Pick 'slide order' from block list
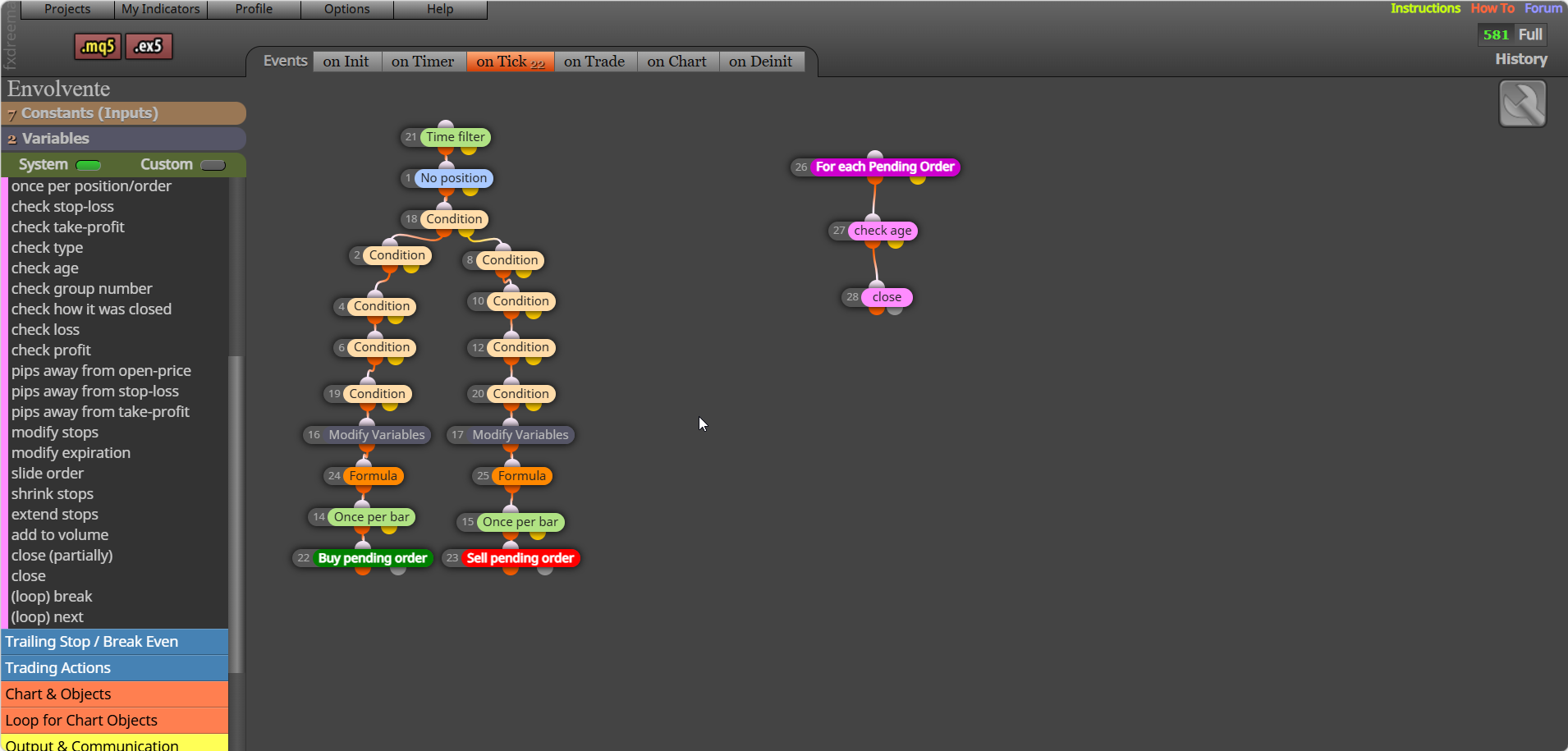This screenshot has width=1568, height=751. 48,474
